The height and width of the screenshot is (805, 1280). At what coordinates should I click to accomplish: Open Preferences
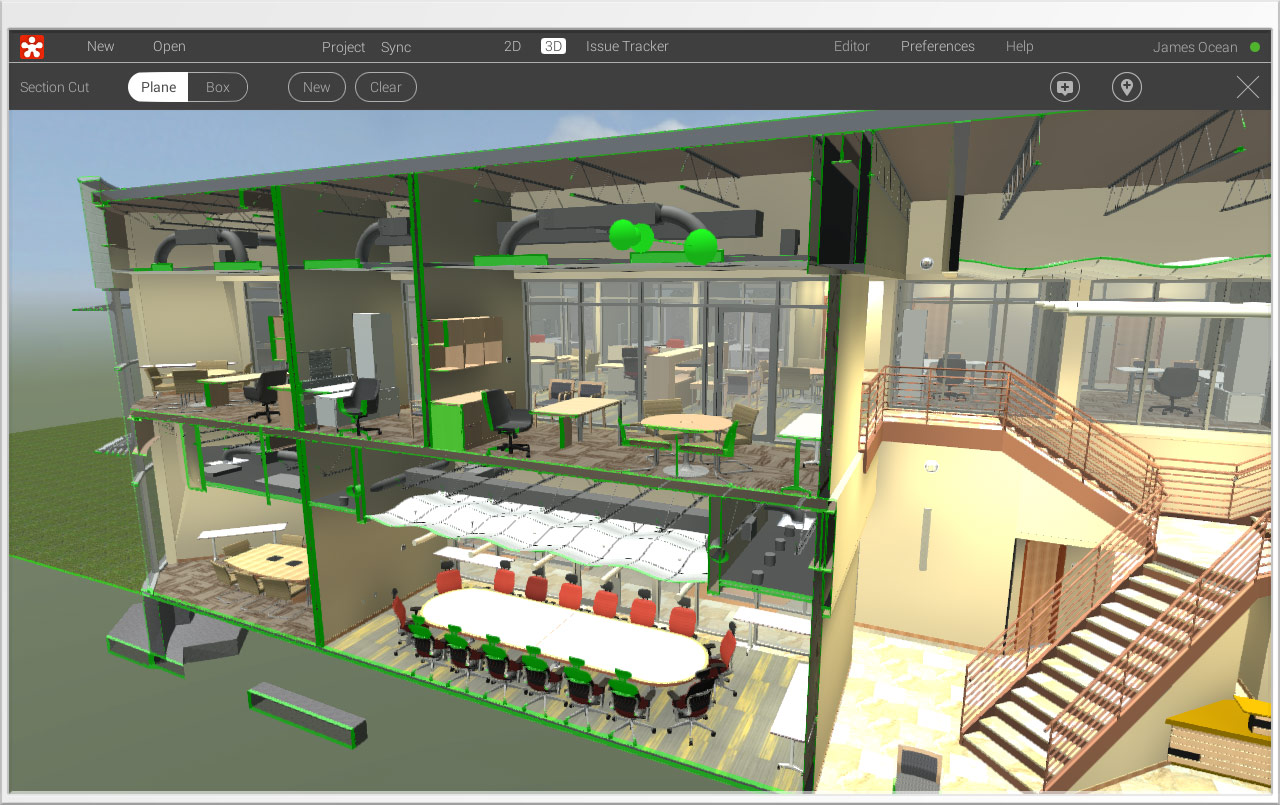[937, 46]
